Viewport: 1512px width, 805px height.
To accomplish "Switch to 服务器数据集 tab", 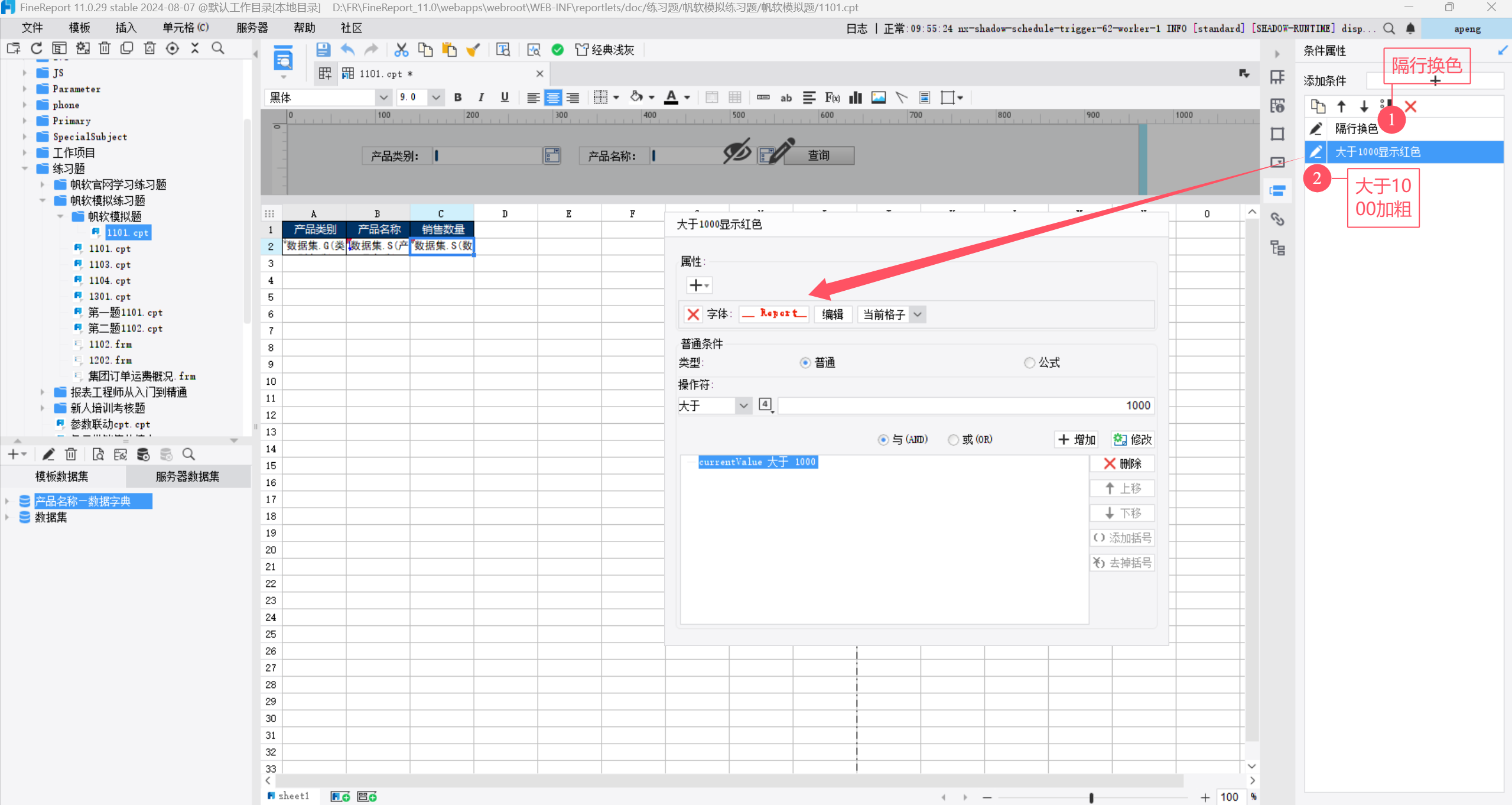I will [187, 476].
